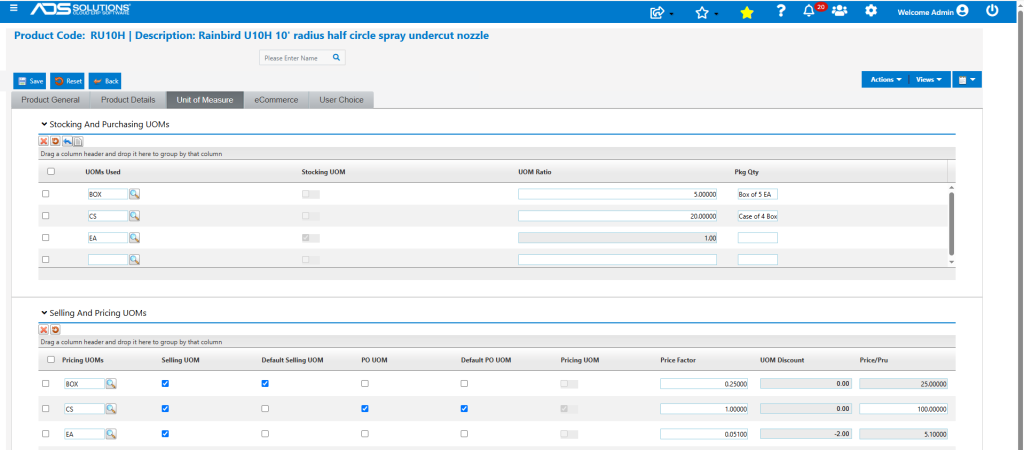Click the search icon in name field

(336, 57)
